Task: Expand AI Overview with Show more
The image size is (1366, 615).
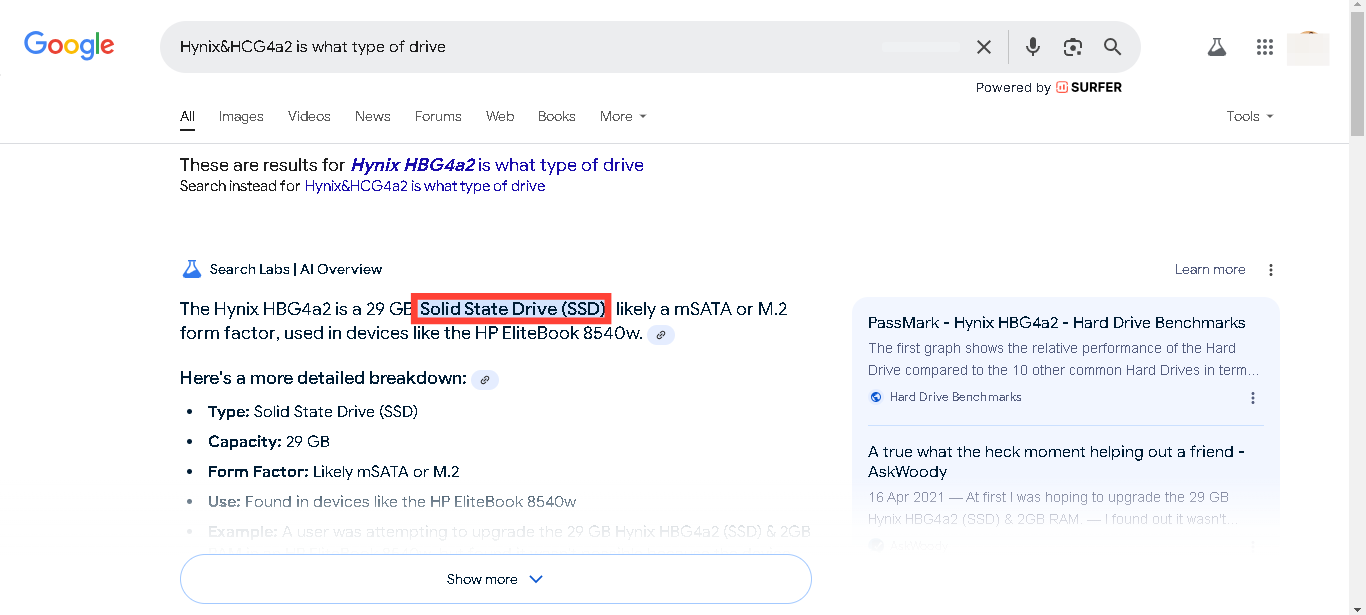Action: pyautogui.click(x=495, y=579)
